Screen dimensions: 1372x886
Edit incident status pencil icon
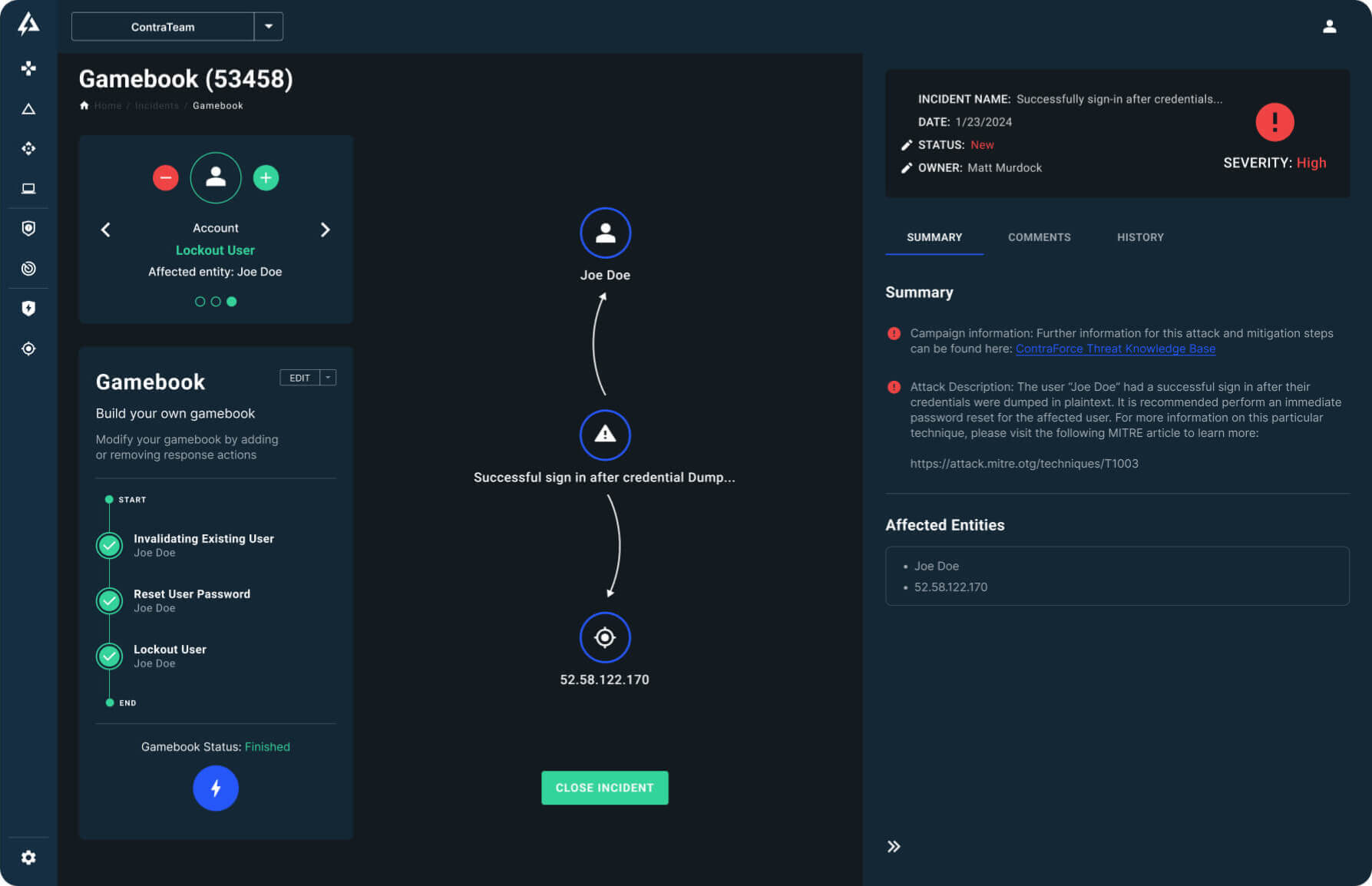907,145
